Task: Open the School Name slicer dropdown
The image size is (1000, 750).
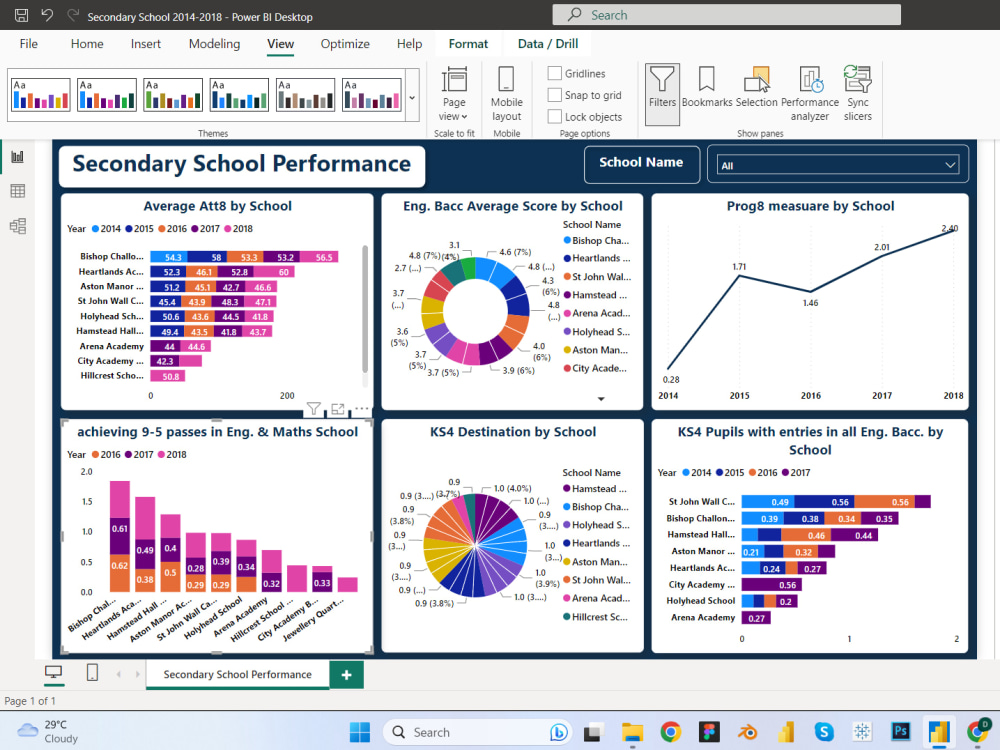Action: click(838, 165)
